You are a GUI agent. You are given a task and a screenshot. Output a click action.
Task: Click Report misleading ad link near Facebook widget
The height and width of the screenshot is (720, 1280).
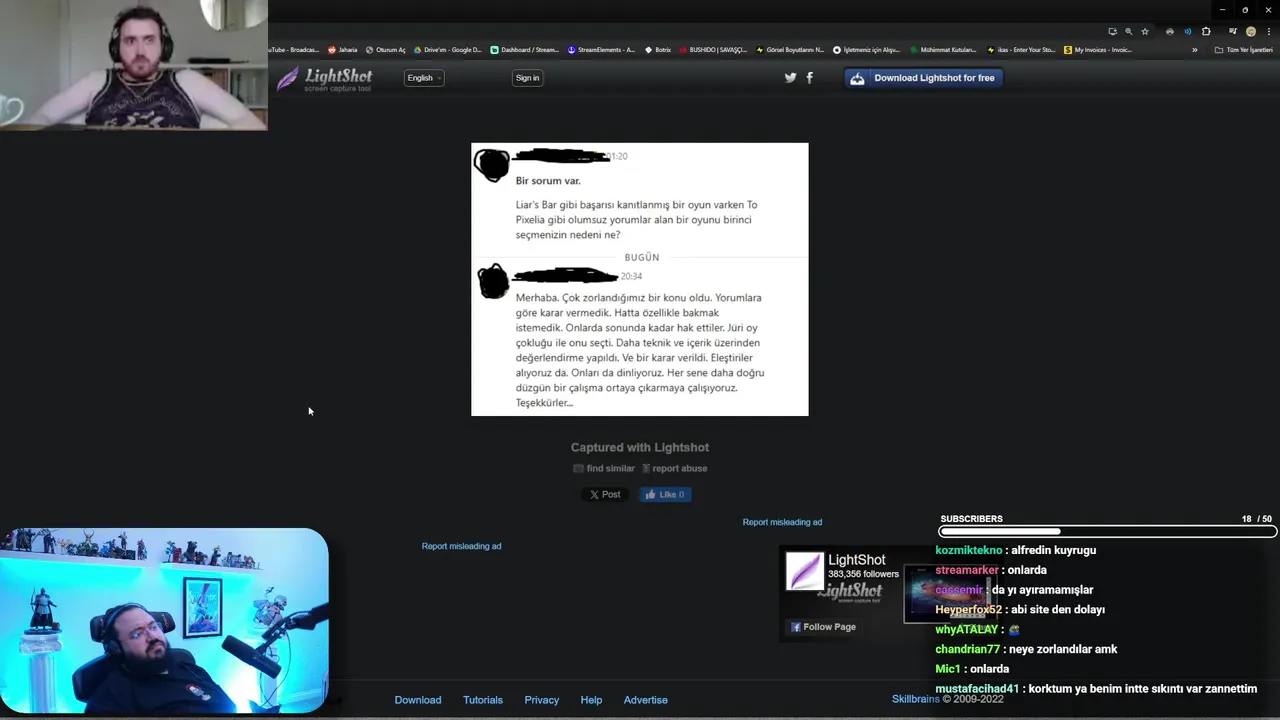782,522
